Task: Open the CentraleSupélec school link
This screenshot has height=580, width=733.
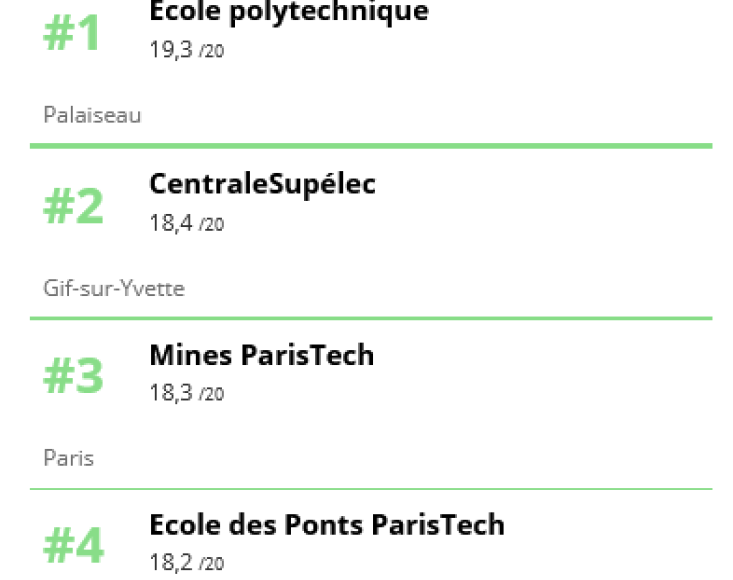Action: coord(262,184)
